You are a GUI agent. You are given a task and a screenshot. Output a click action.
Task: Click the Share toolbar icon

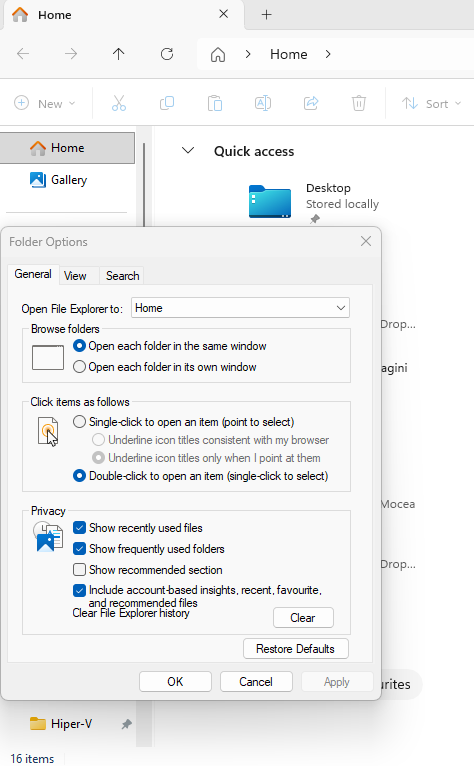point(311,103)
